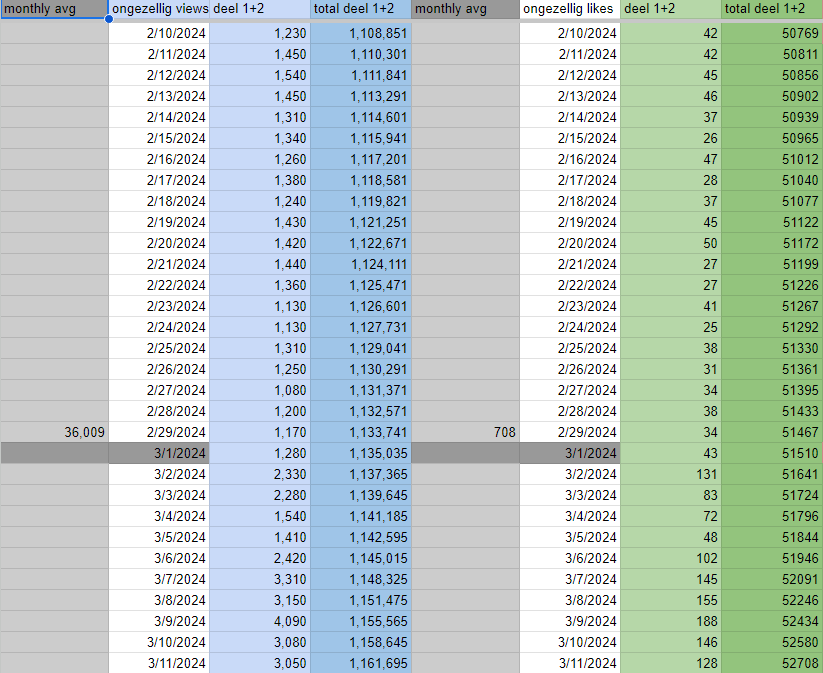Click the blue selection handle dot
Image resolution: width=823 pixels, height=673 pixels.
click(x=108, y=19)
